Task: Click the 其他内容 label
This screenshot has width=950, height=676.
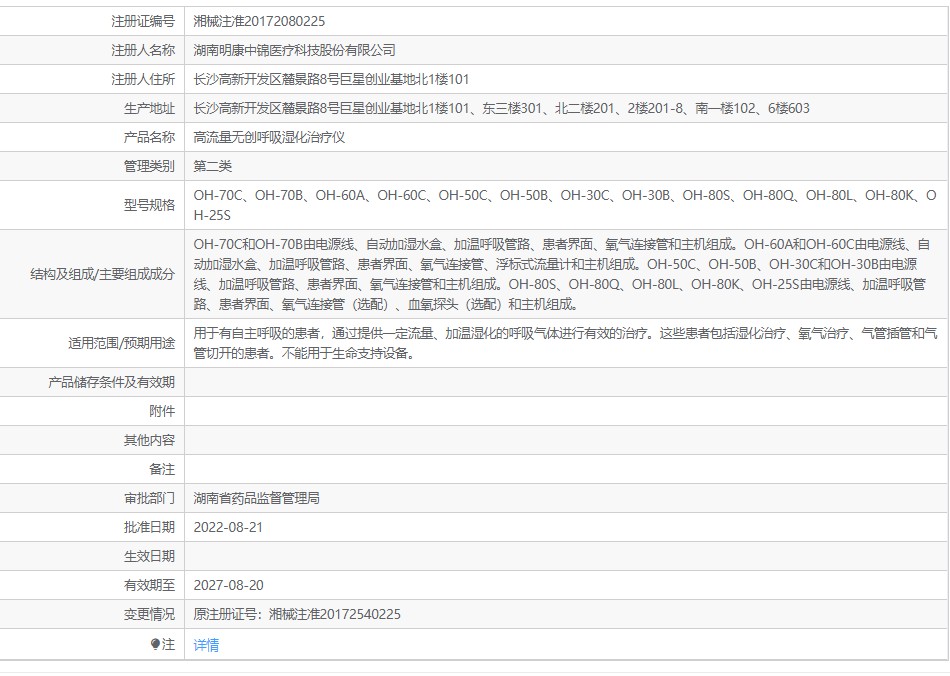Action: click(149, 440)
